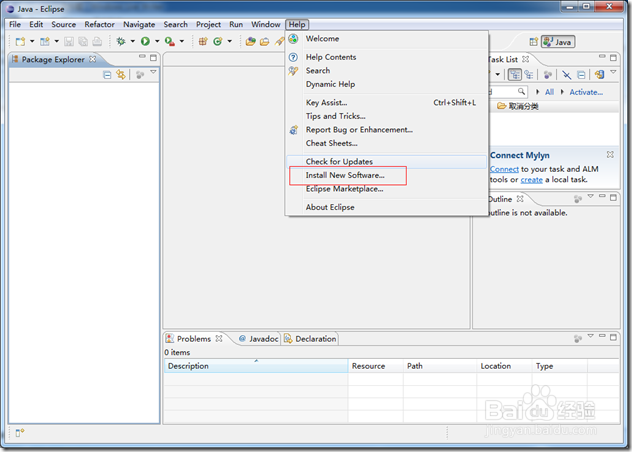Click Collapse All in Package Explorer
Image resolution: width=632 pixels, height=452 pixels.
point(107,75)
